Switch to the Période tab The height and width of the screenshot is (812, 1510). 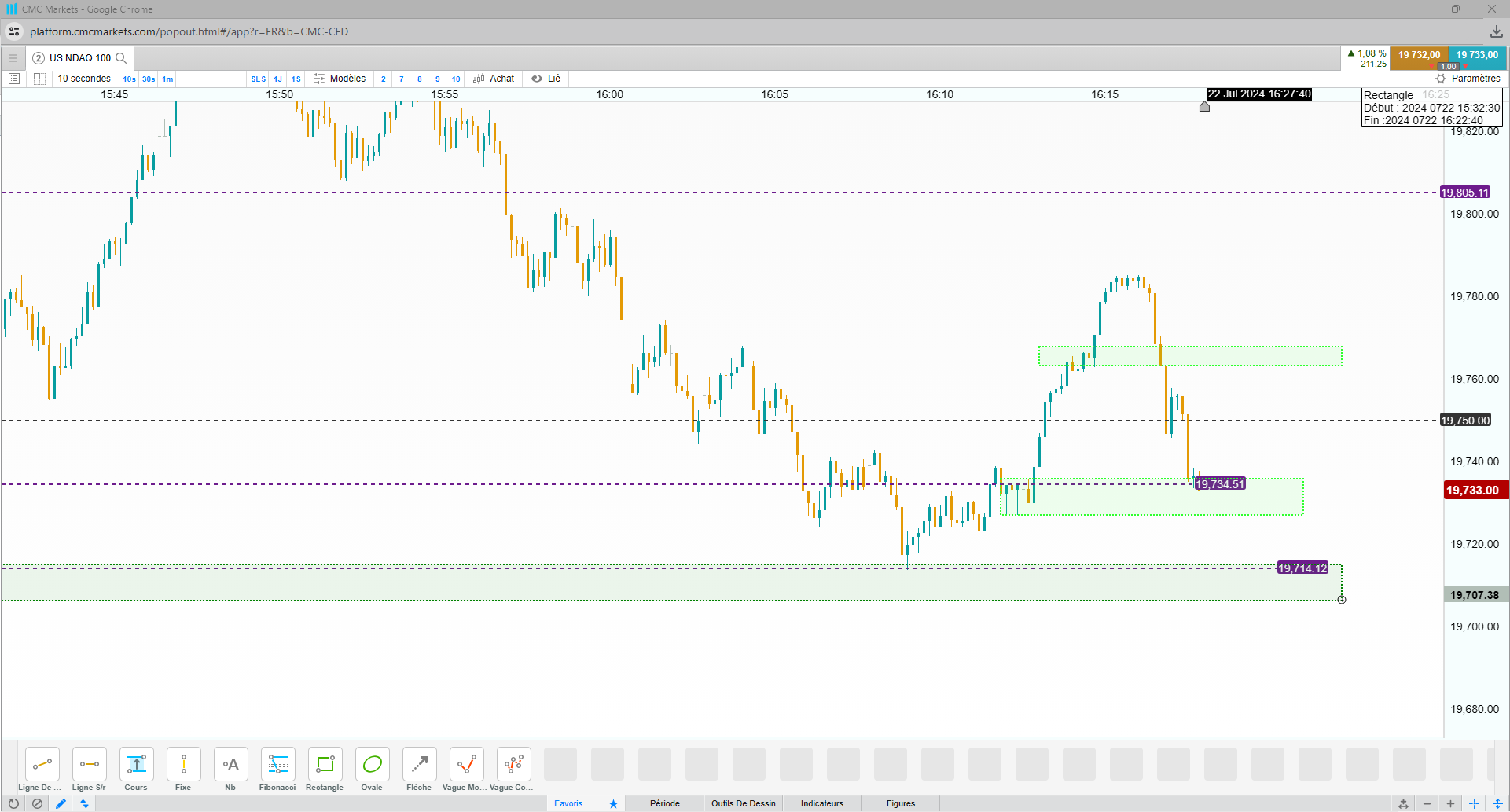(665, 803)
